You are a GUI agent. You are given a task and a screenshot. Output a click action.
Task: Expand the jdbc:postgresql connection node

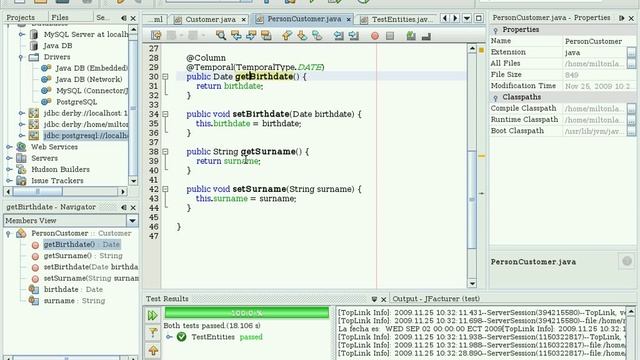click(x=22, y=136)
